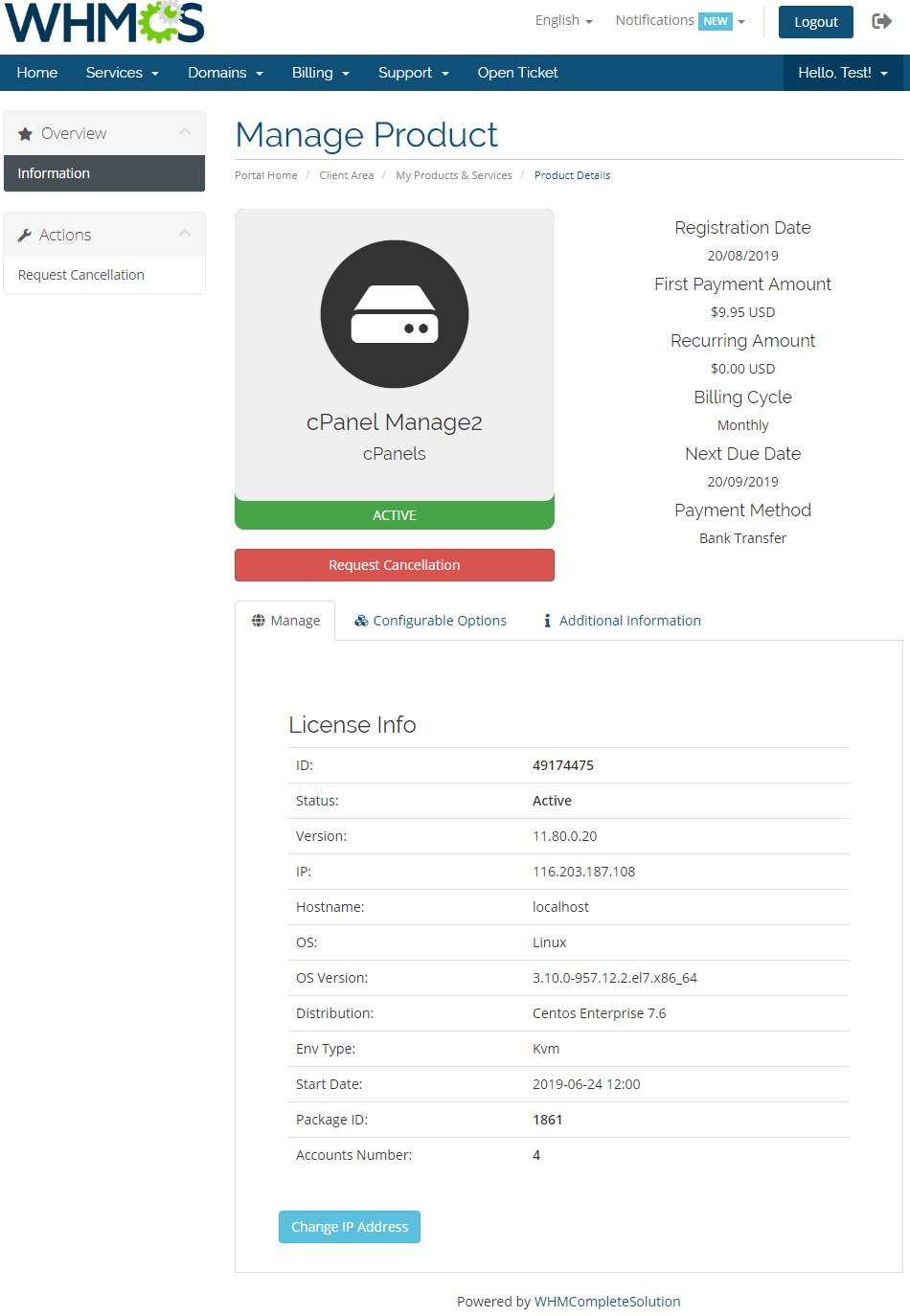Click the Registration Date value 20/08/2019
The height and width of the screenshot is (1316, 910).
click(x=743, y=256)
